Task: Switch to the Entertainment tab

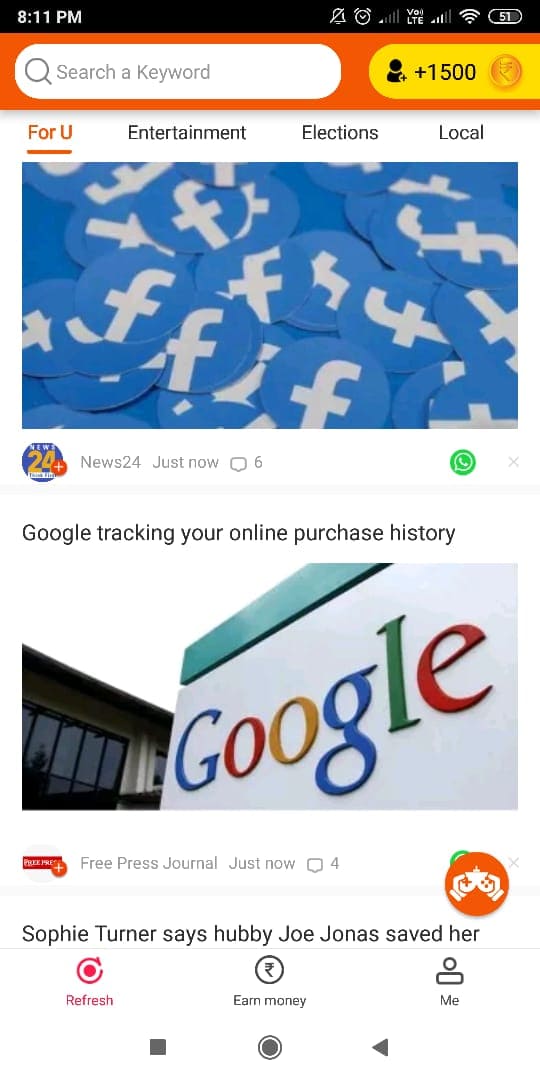Action: tap(187, 132)
